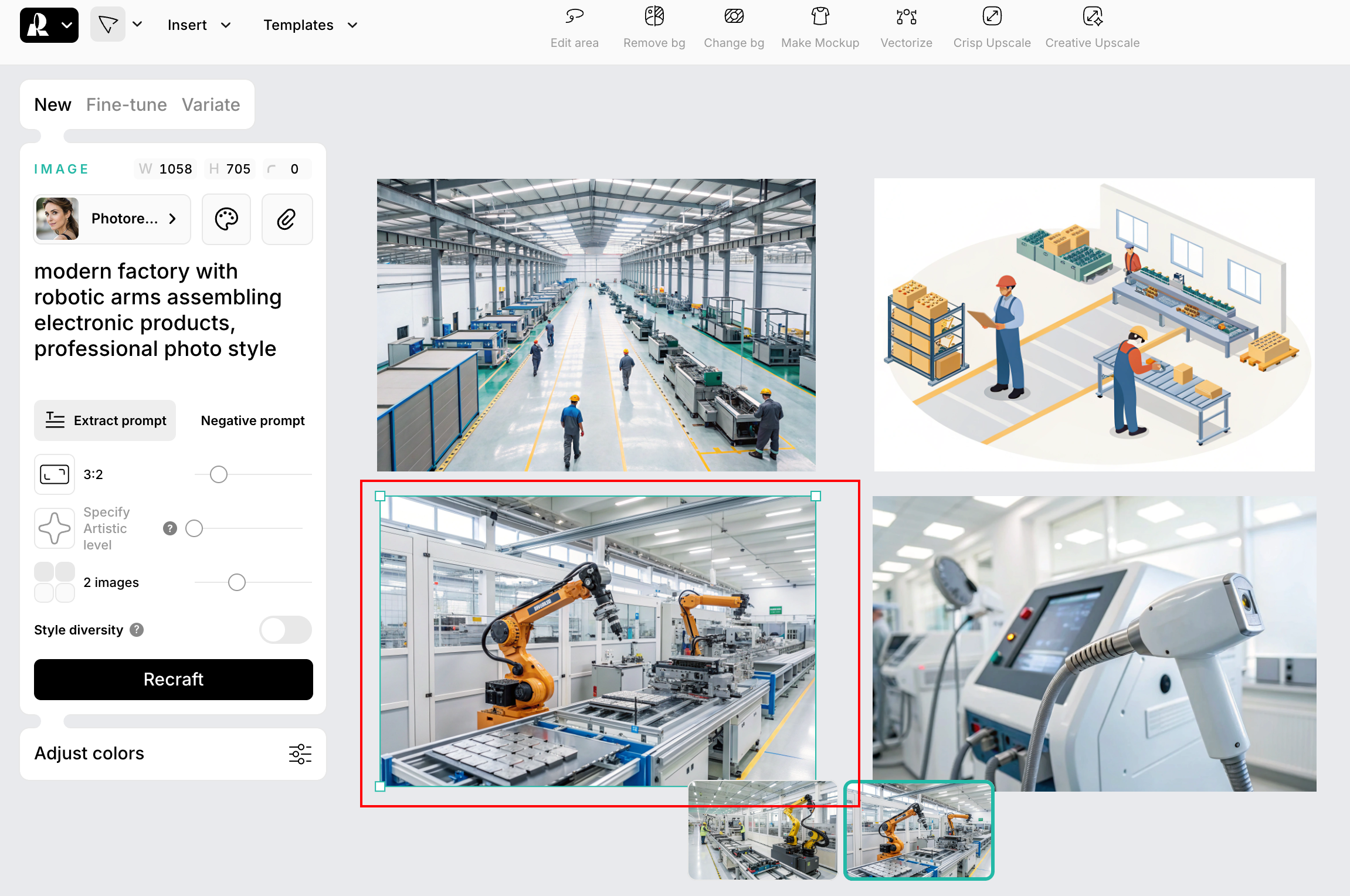Click the 3:2 aspect ratio slider handle
Image resolution: width=1350 pixels, height=896 pixels.
click(219, 474)
